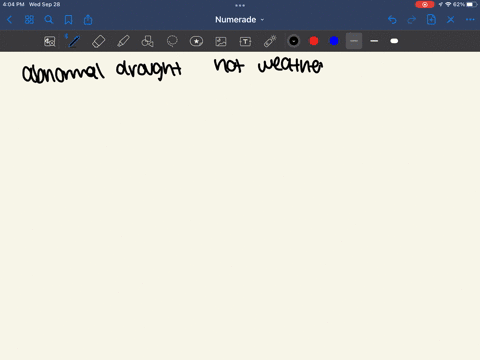480x360 pixels.
Task: Select the medium stroke width
Action: pyautogui.click(x=374, y=41)
